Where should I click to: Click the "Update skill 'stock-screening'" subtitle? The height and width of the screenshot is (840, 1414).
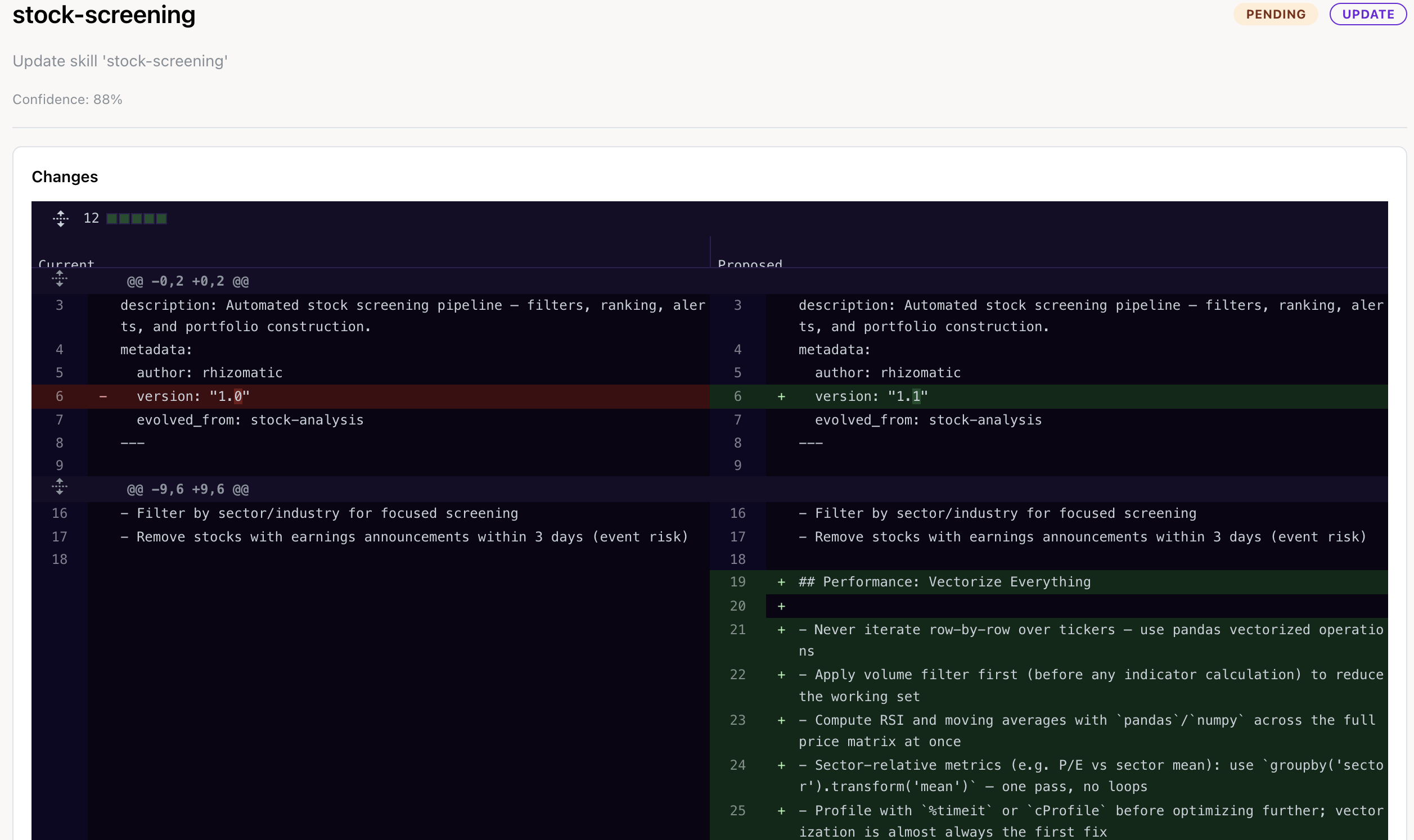point(120,61)
